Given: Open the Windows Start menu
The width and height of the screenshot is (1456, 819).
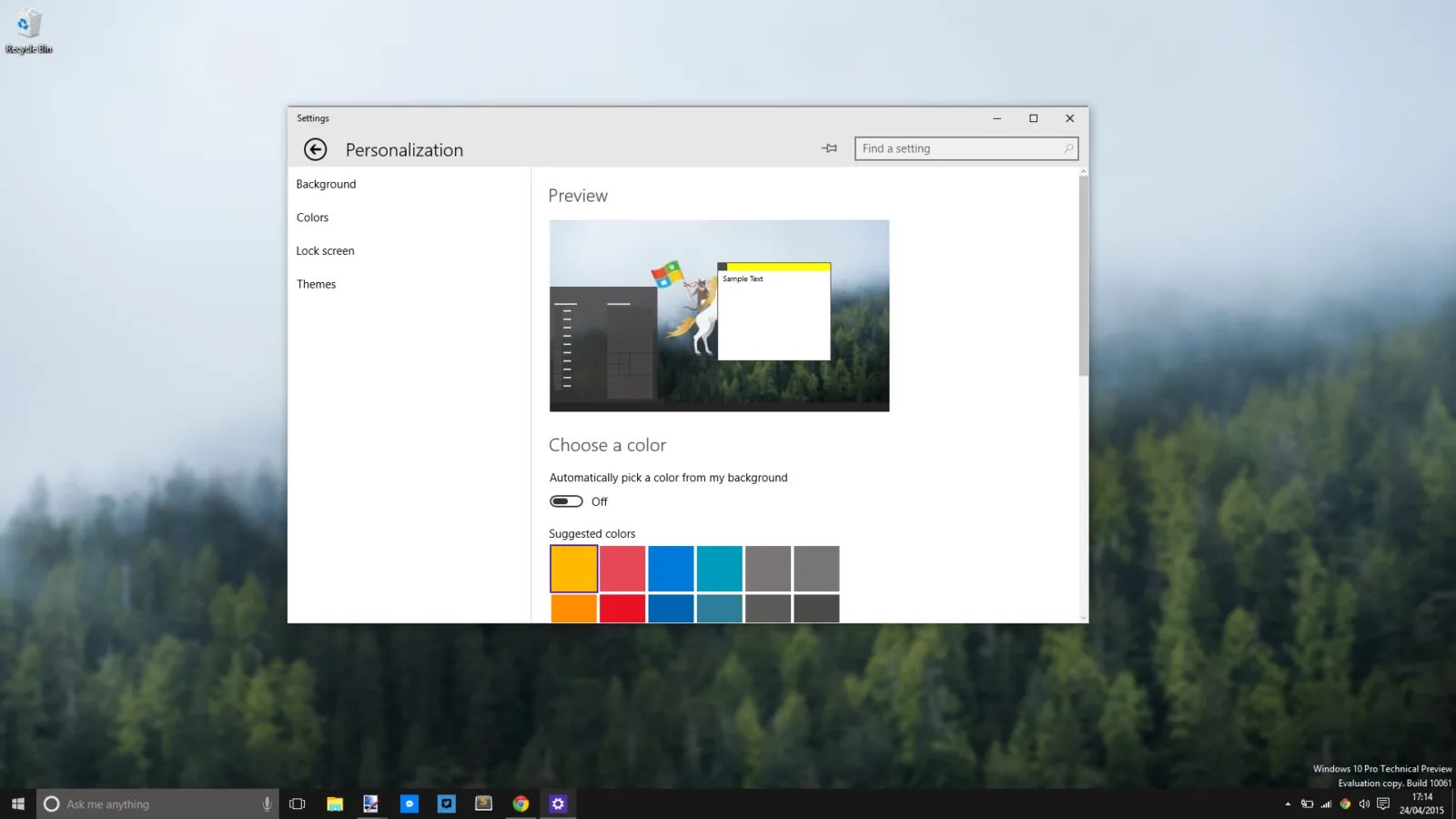Looking at the screenshot, I should point(17,804).
